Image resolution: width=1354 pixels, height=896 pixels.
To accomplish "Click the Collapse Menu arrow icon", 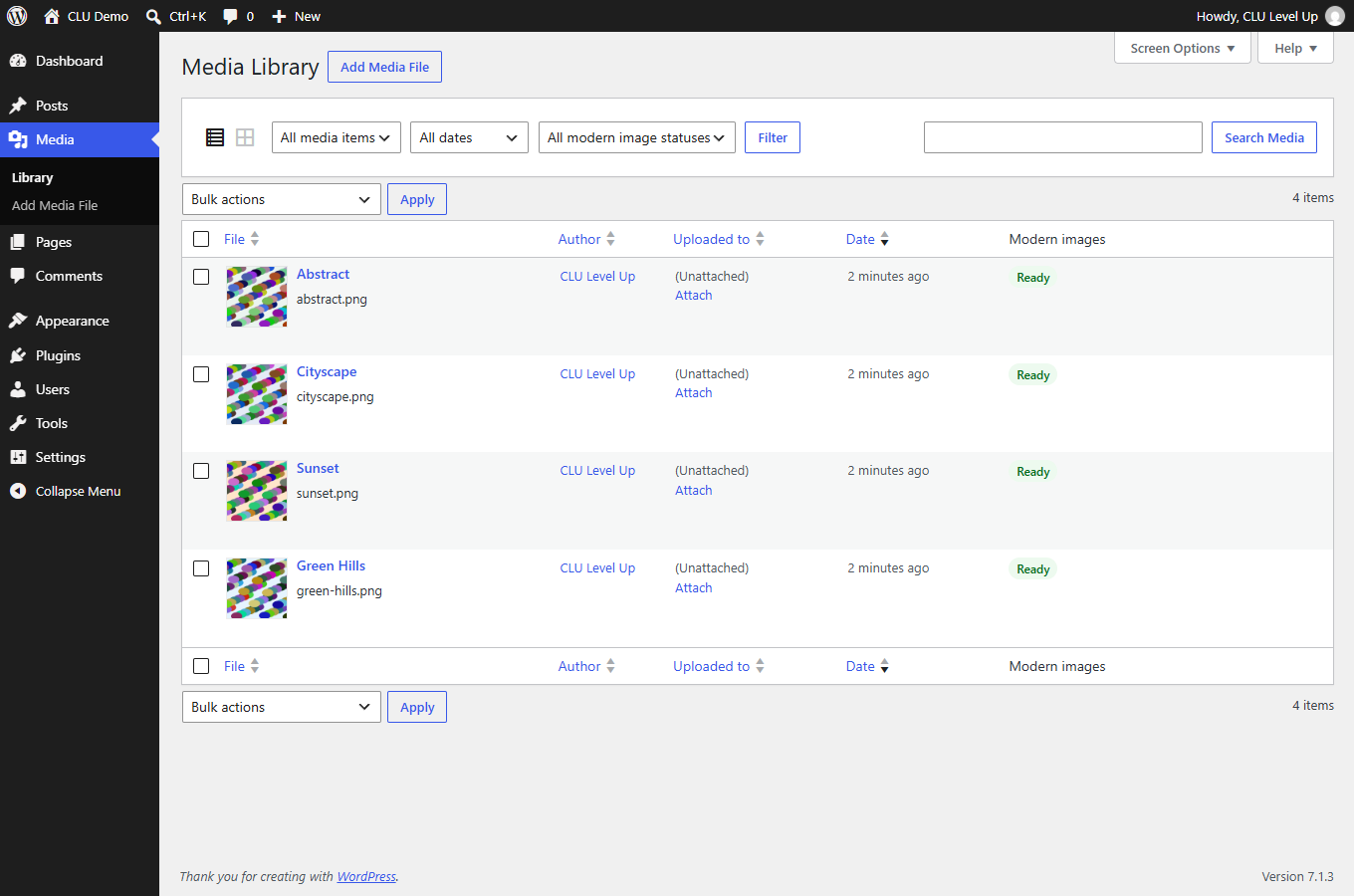I will [18, 491].
